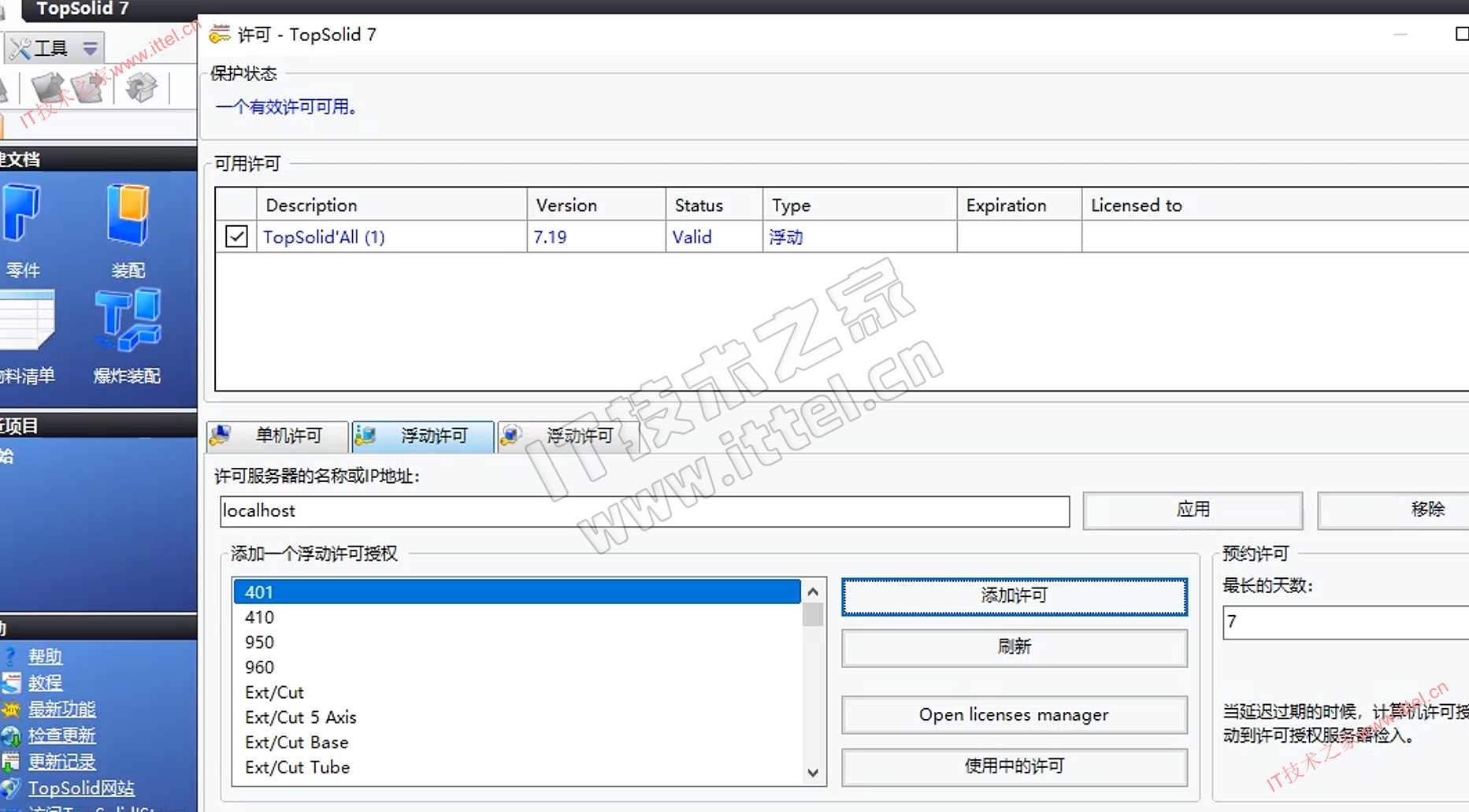The image size is (1469, 812).
Task: Click the 添加许可 add license button
Action: [1014, 596]
